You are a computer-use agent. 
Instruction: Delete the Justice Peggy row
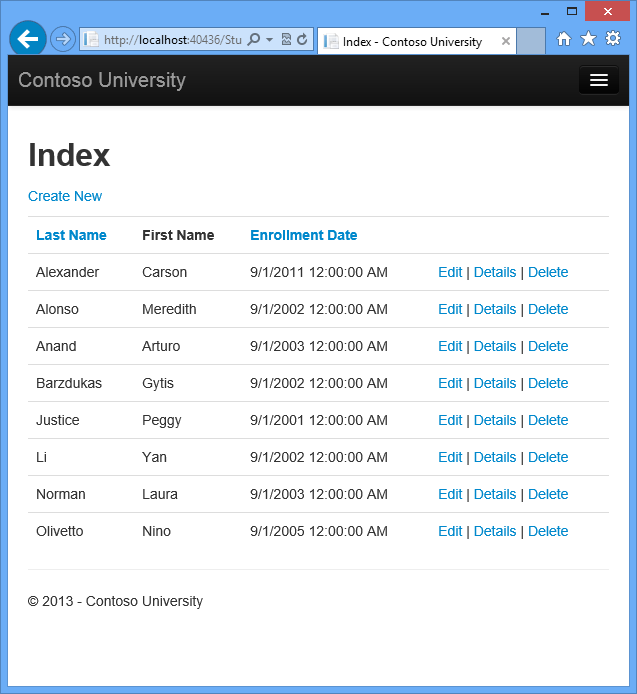(548, 420)
